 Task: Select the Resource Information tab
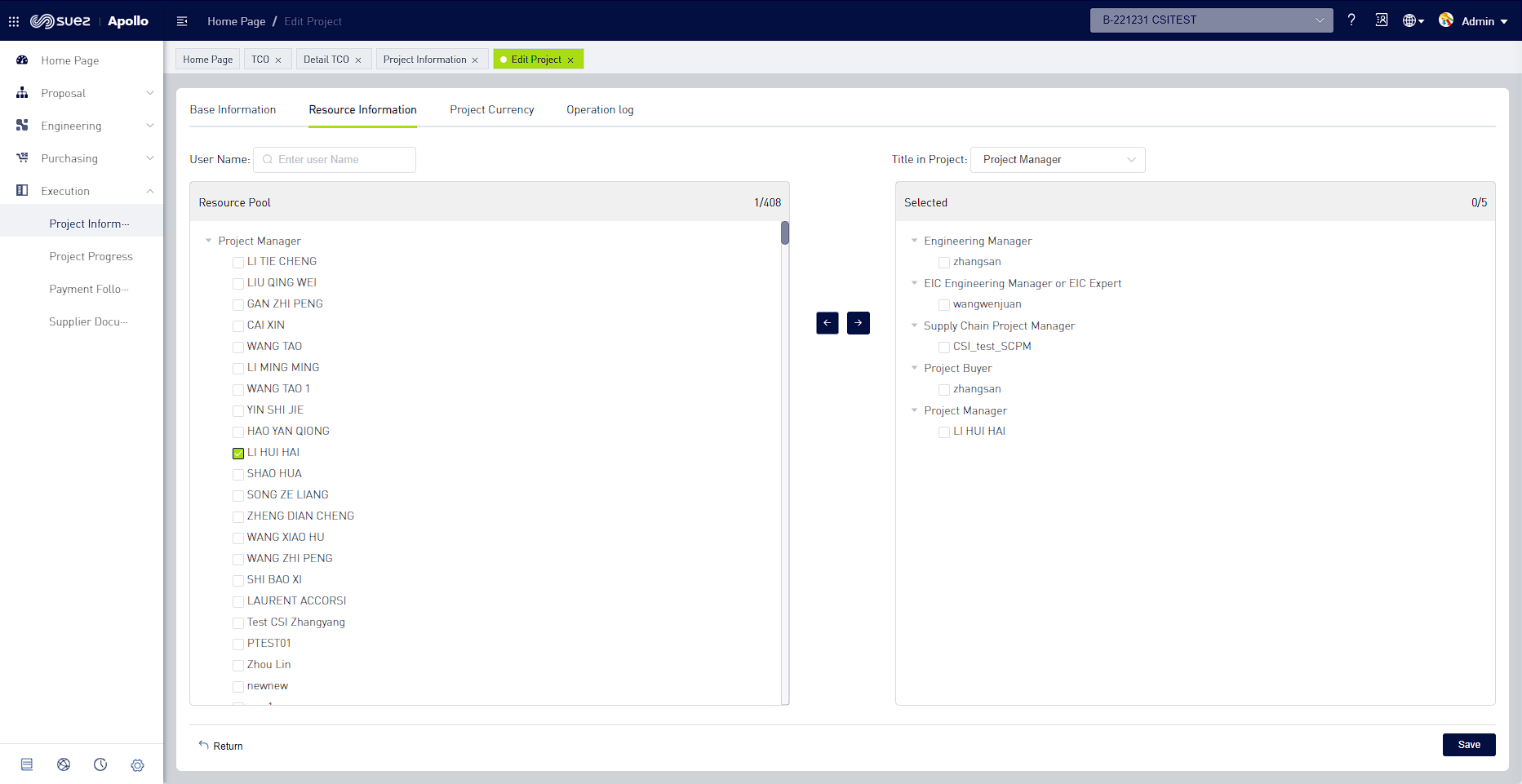pos(362,110)
